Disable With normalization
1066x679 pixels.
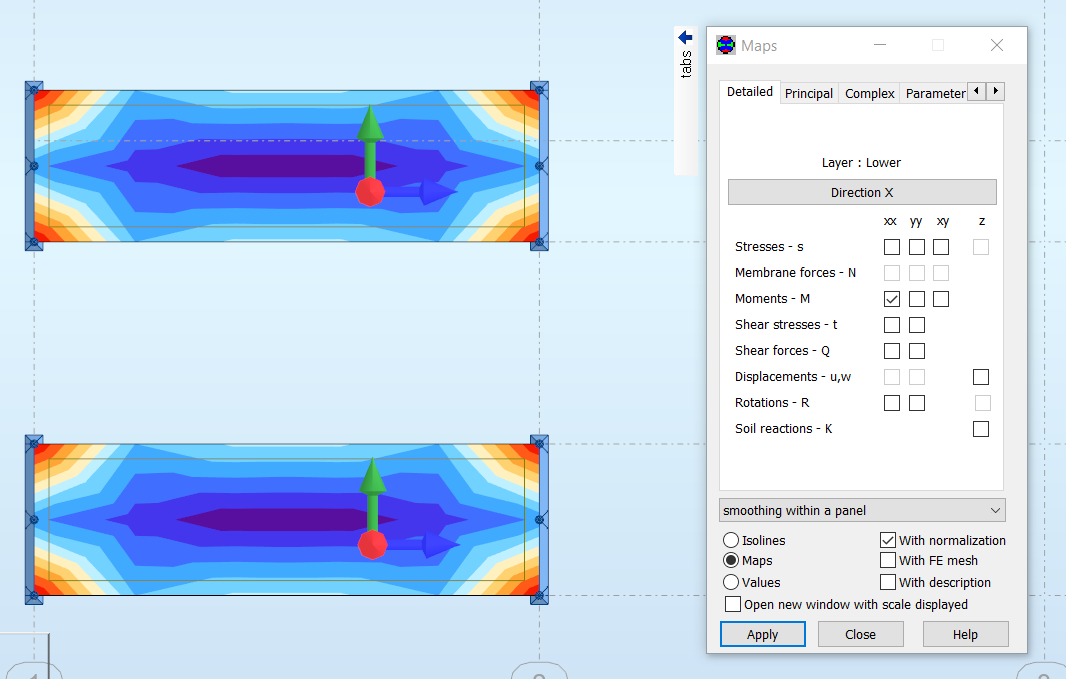887,540
